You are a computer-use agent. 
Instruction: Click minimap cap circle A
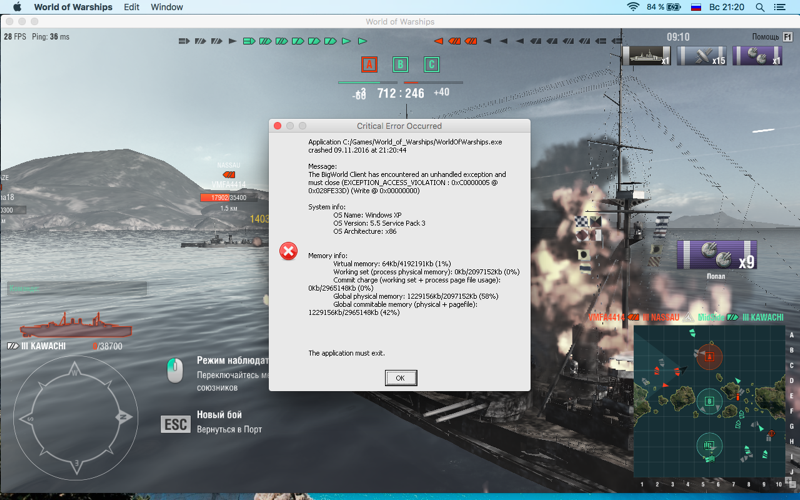[709, 357]
